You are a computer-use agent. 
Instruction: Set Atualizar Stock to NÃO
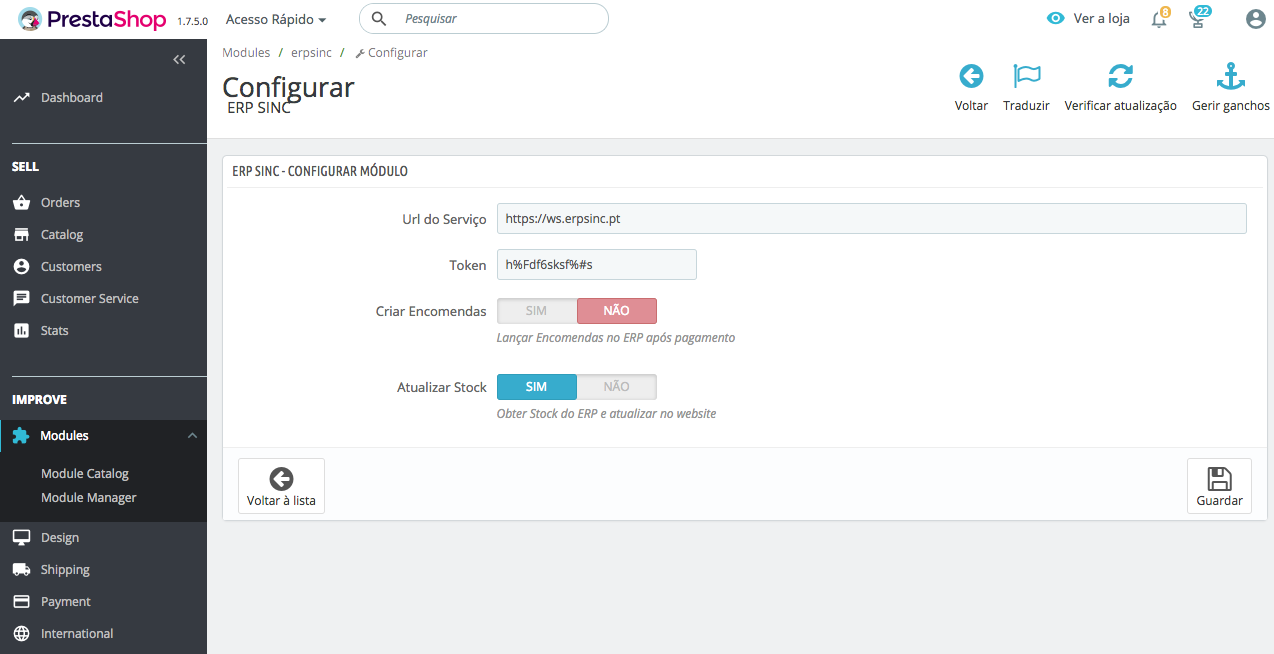[x=617, y=387]
